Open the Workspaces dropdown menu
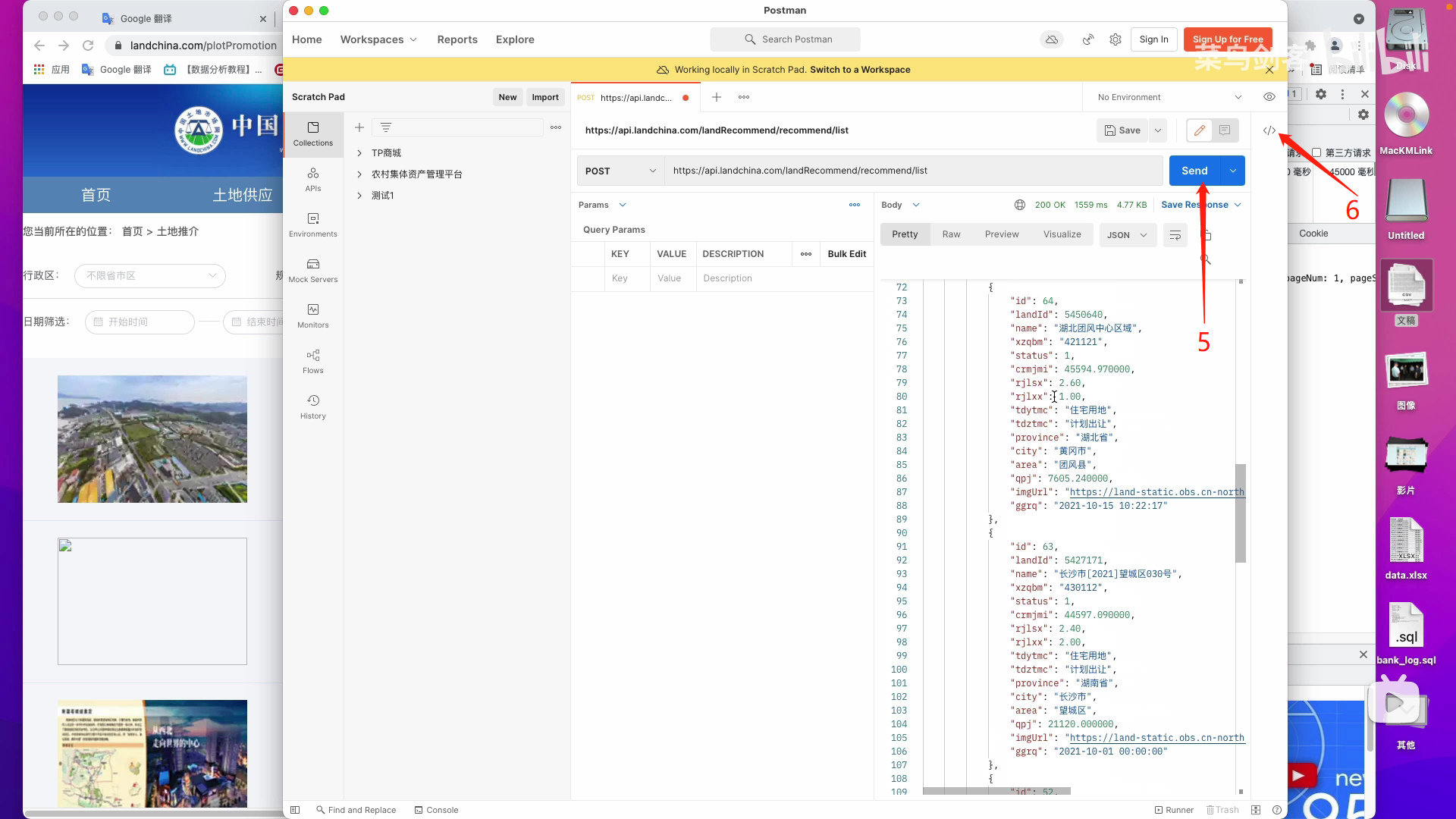Viewport: 1456px width, 819px height. 378,39
